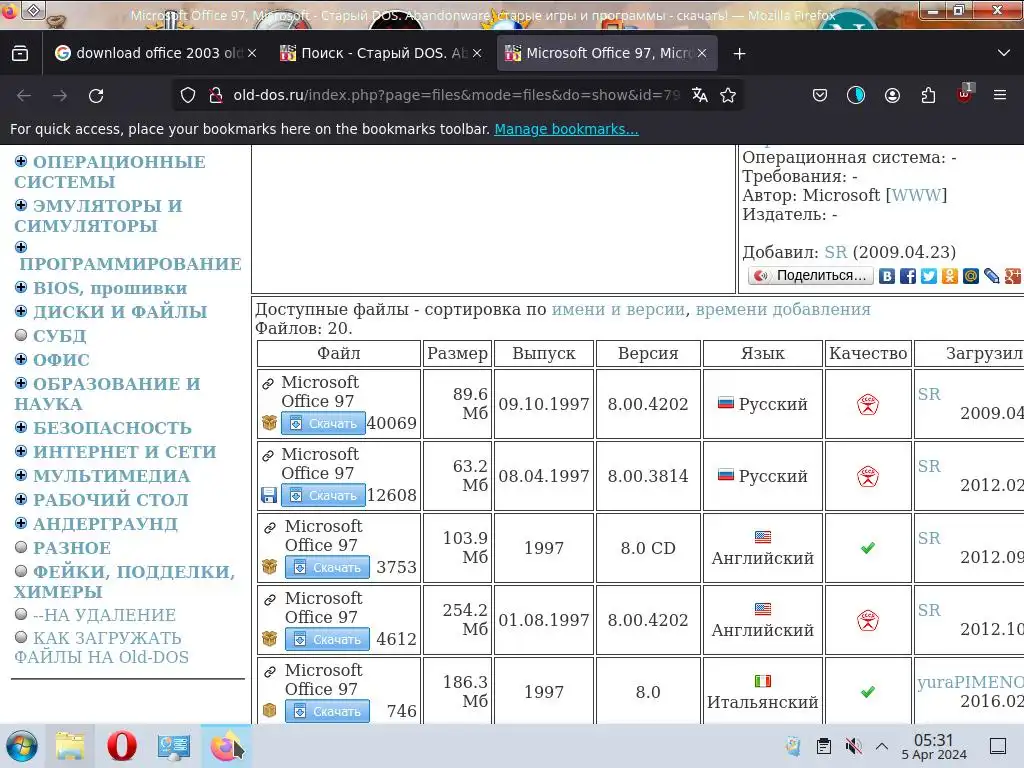This screenshot has height=768, width=1024.
Task: Share page on Twitter icon
Action: point(929,276)
